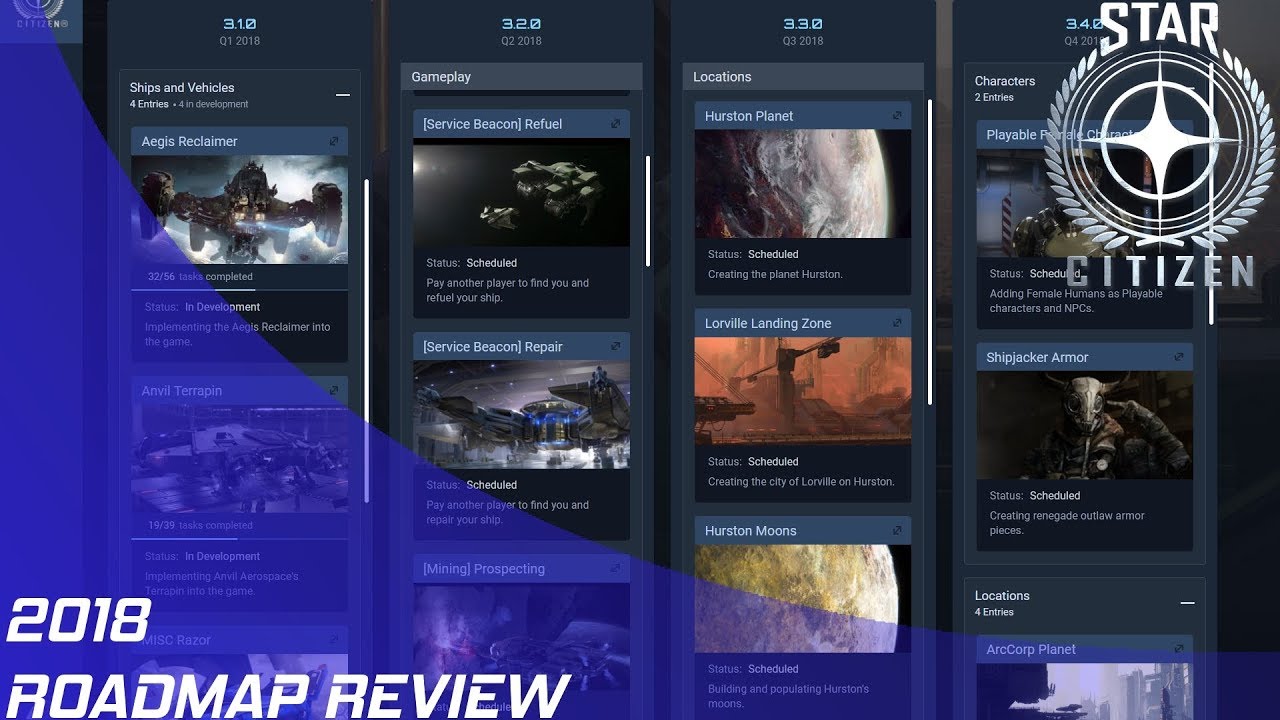Click the Lorville Landing Zone image
This screenshot has height=720, width=1280.
pos(803,391)
